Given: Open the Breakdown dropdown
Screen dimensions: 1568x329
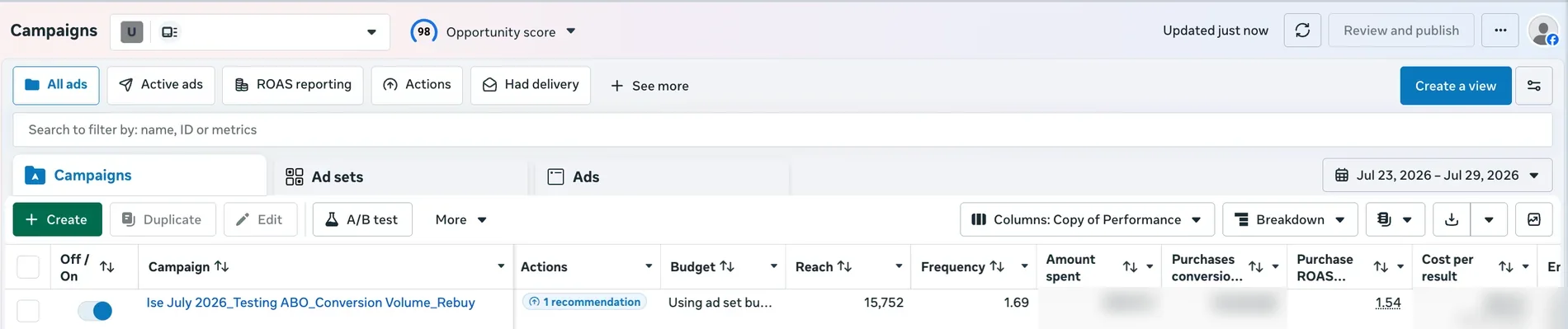Looking at the screenshot, I should pos(1290,219).
